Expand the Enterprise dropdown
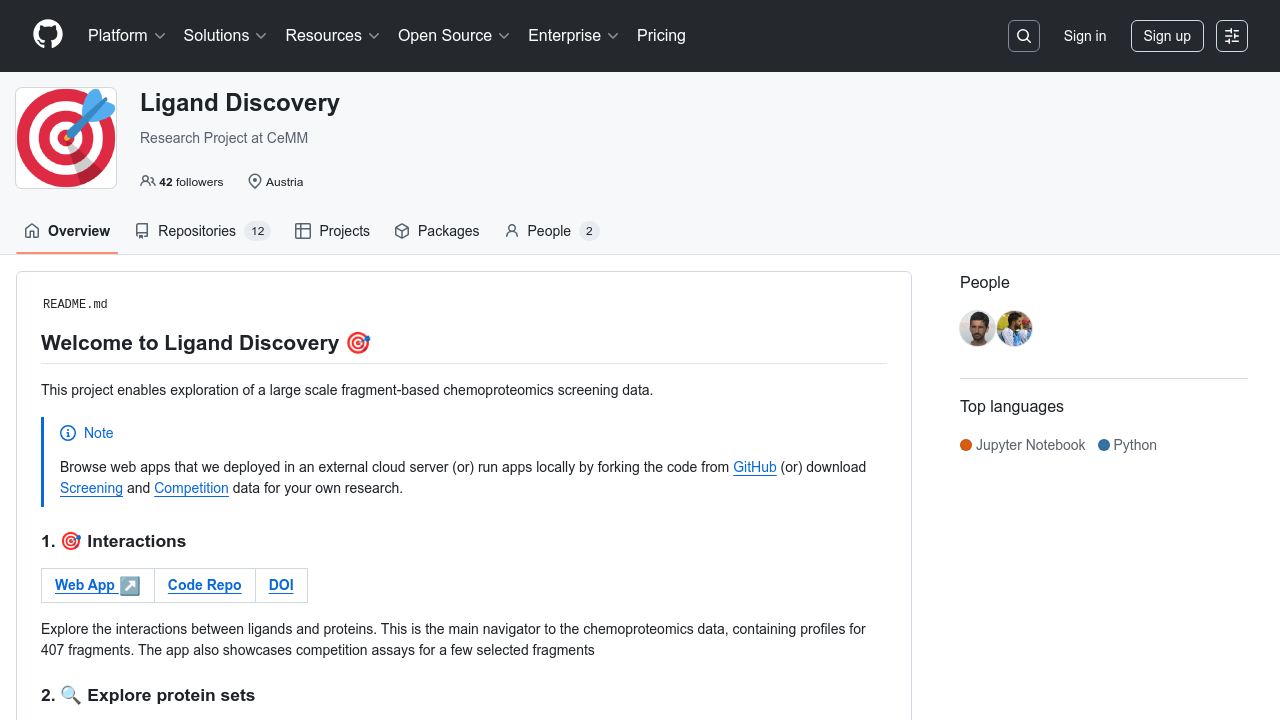The image size is (1280, 720). pos(573,36)
